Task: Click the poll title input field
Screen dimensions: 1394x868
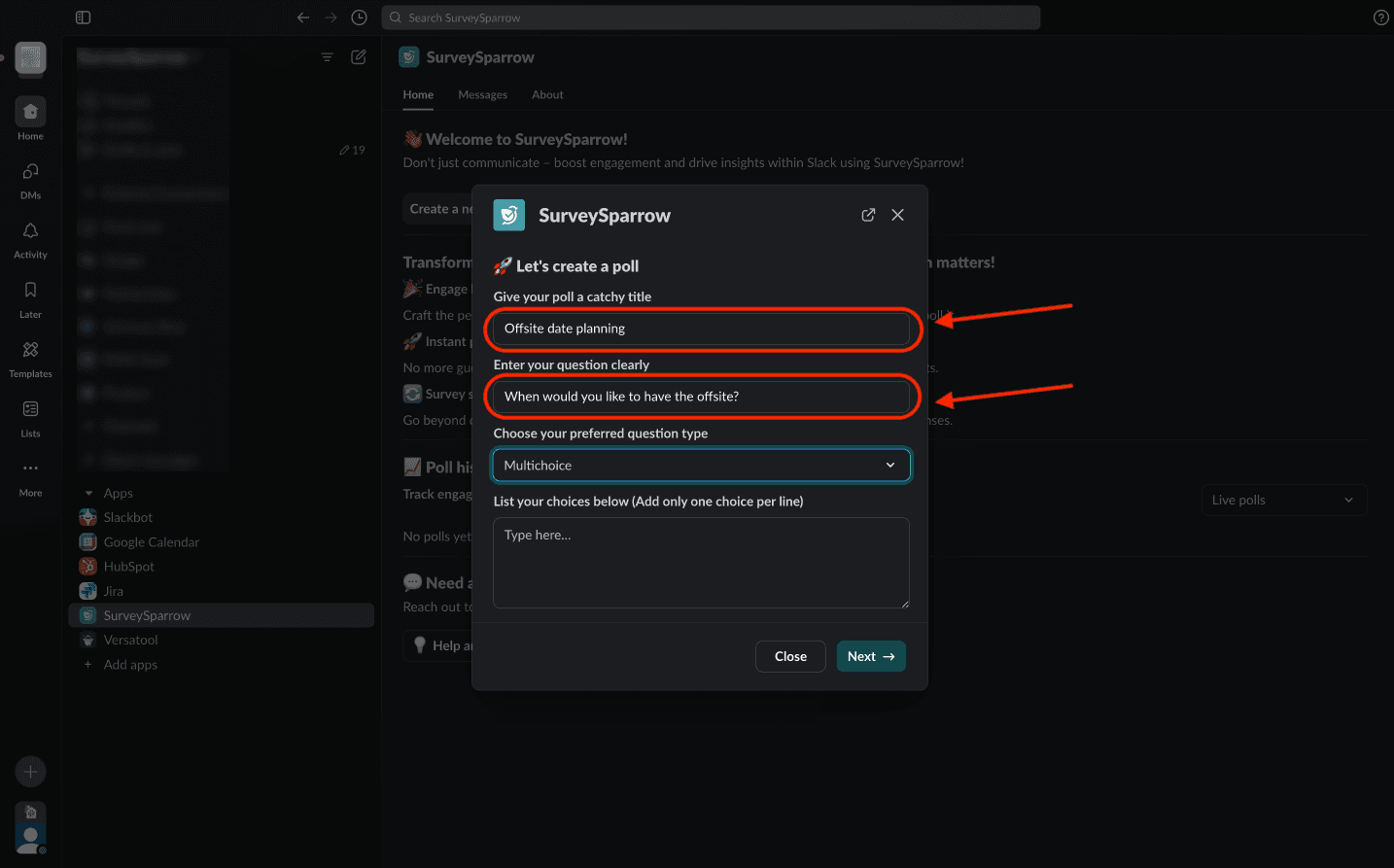Action: coord(701,329)
